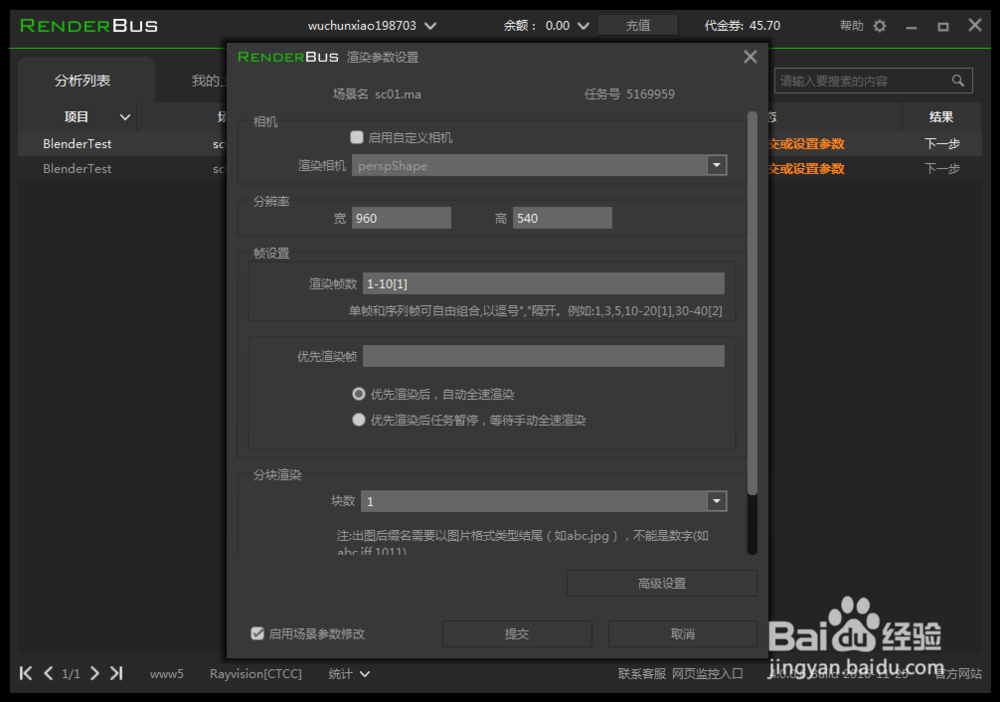The height and width of the screenshot is (702, 1000).
Task: Click the search magnifier icon
Action: point(958,81)
